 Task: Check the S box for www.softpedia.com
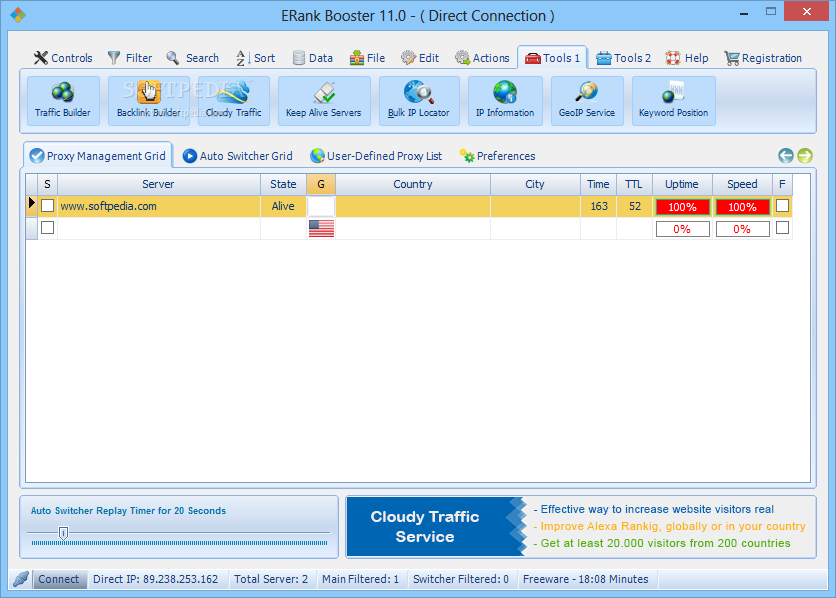[x=47, y=206]
